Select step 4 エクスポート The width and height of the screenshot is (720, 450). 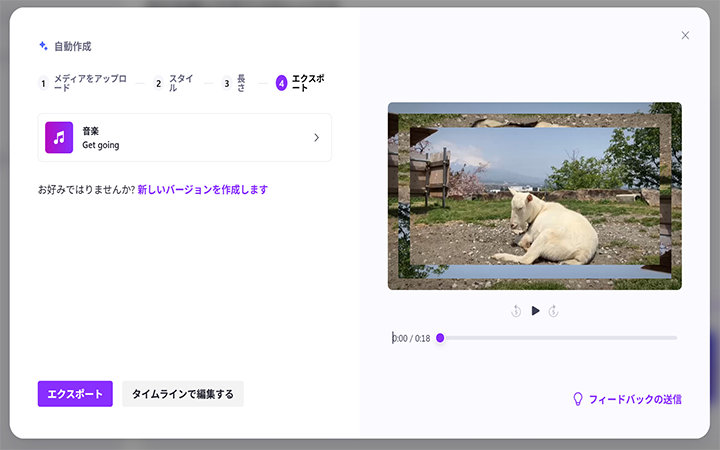click(x=300, y=83)
